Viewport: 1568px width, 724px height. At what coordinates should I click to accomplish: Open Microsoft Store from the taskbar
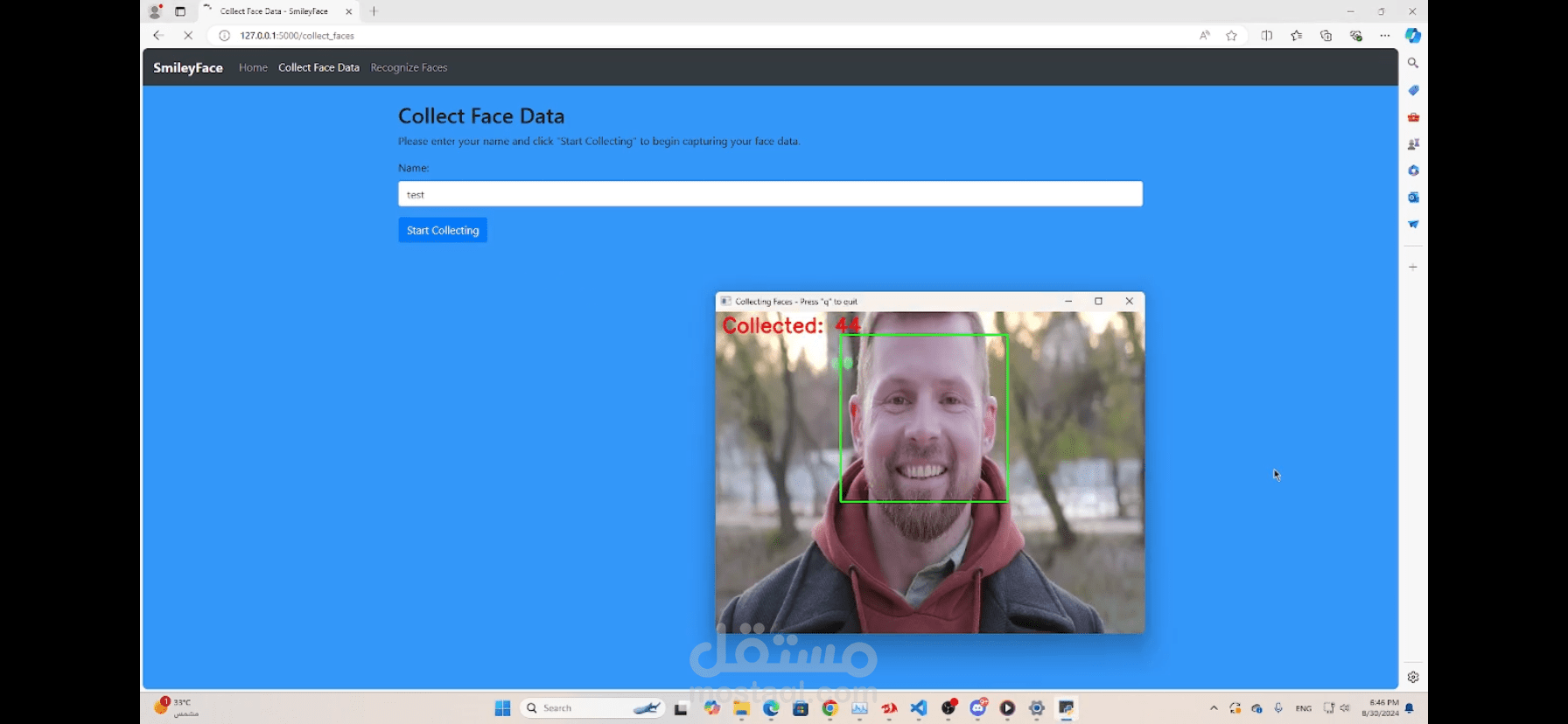pos(801,708)
